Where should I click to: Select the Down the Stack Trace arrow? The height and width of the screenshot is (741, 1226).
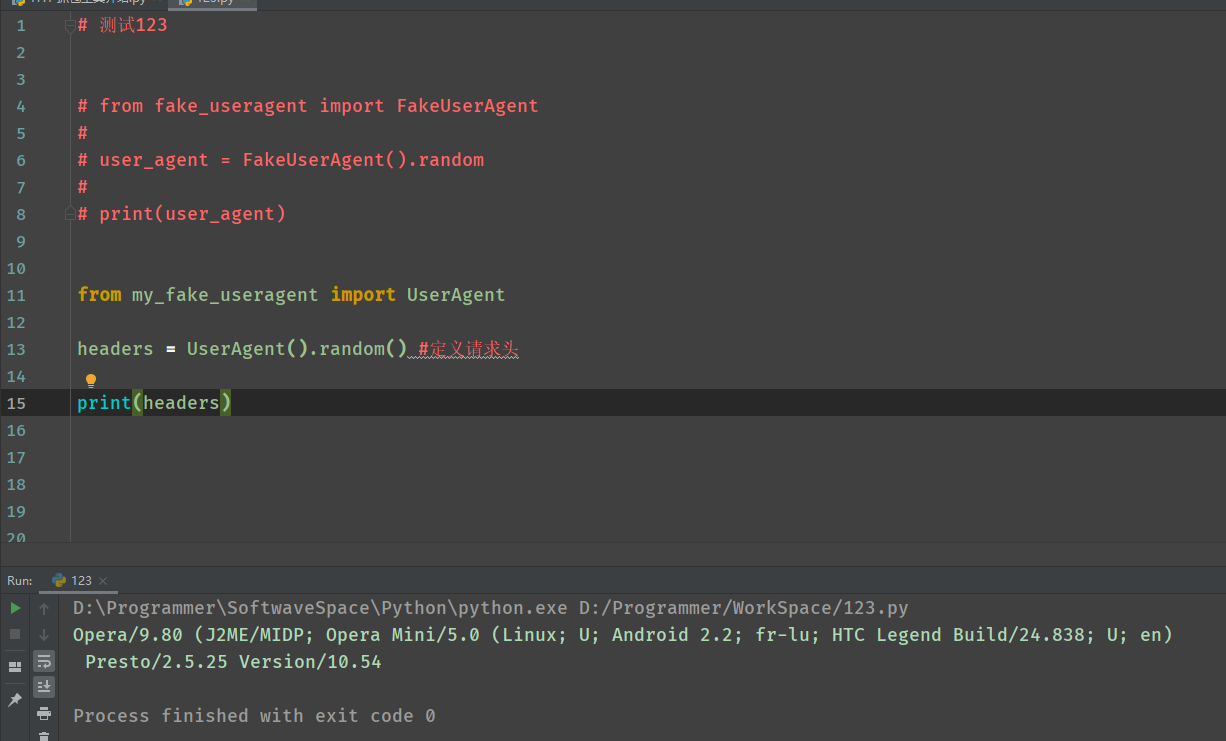[x=43, y=634]
